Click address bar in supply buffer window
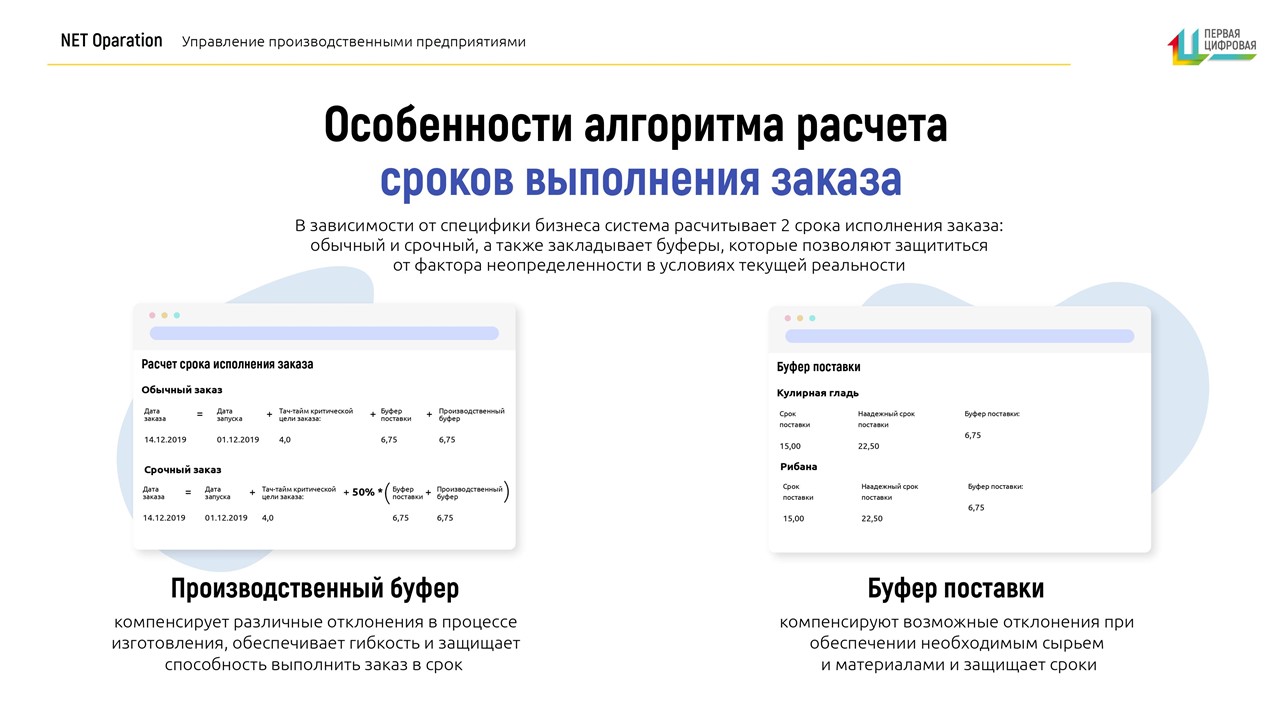Image resolution: width=1280 pixels, height=720 pixels. [x=960, y=336]
